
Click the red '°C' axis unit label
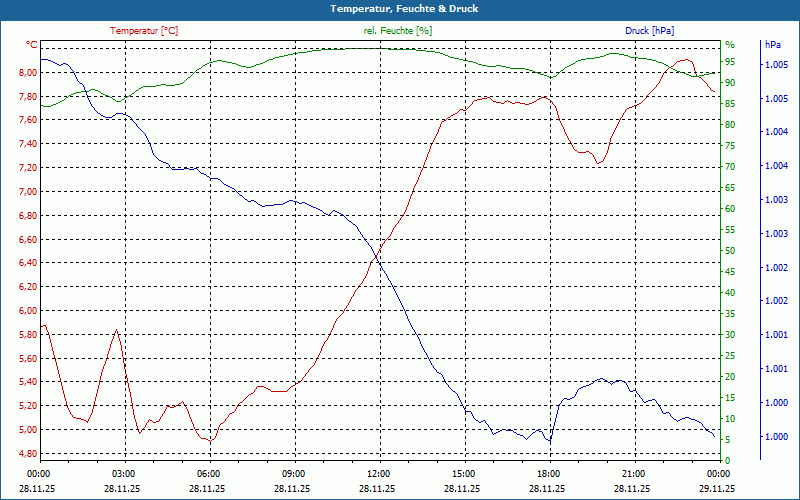tap(32, 45)
